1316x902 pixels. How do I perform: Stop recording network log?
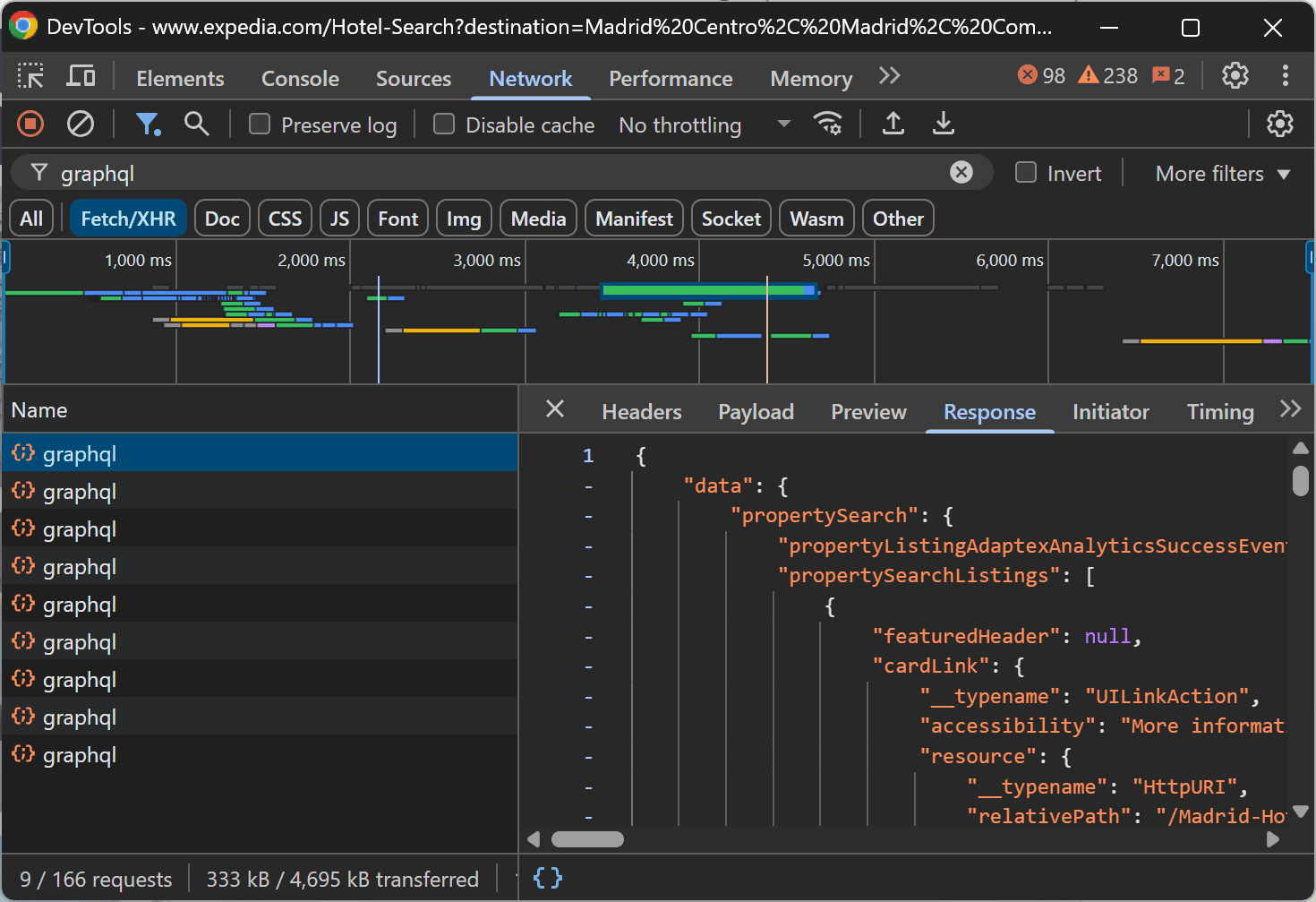click(x=30, y=124)
